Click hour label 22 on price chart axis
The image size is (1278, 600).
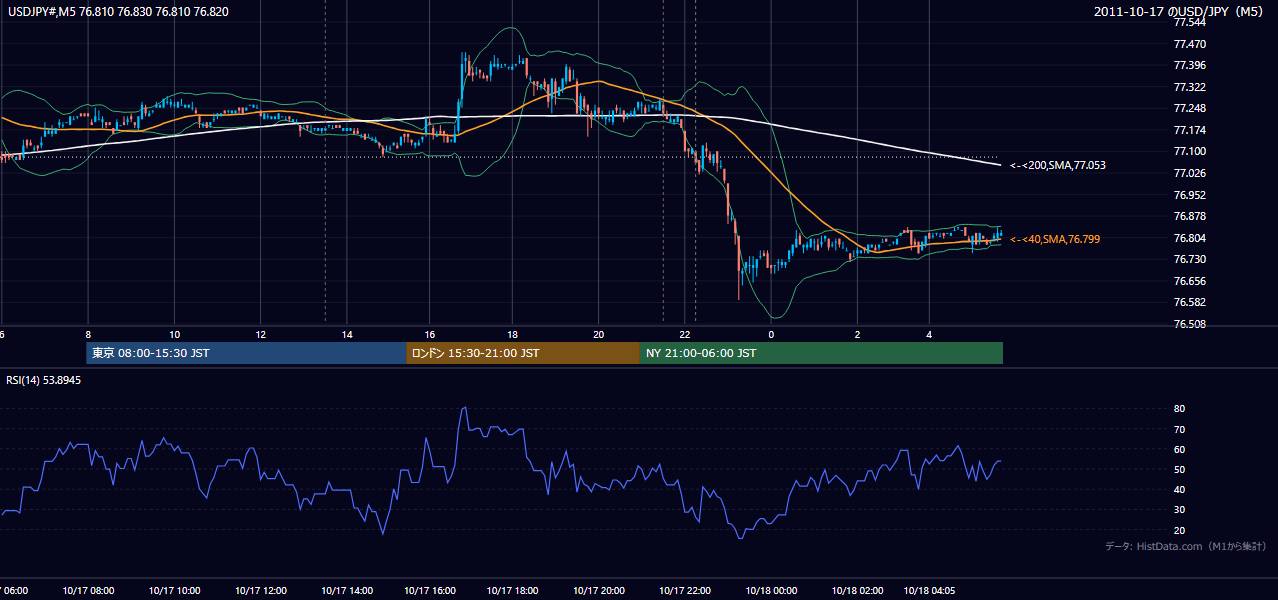click(x=685, y=334)
